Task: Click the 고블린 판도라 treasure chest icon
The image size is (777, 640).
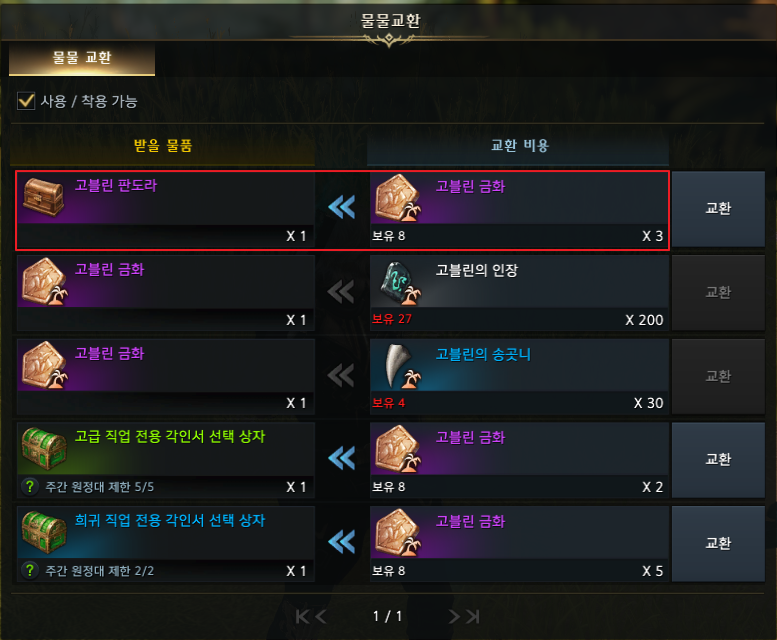Action: pyautogui.click(x=44, y=197)
